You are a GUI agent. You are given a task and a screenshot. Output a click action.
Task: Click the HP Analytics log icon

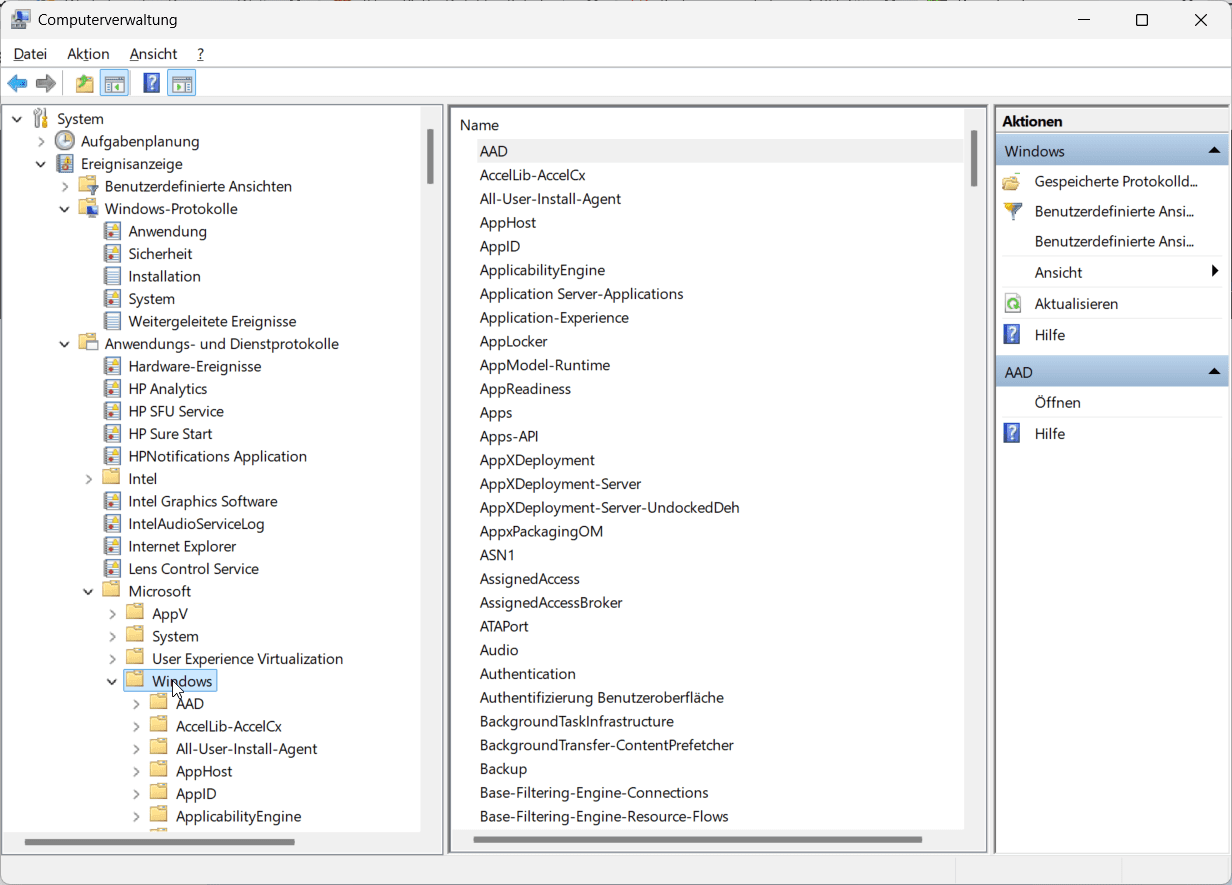pos(112,388)
